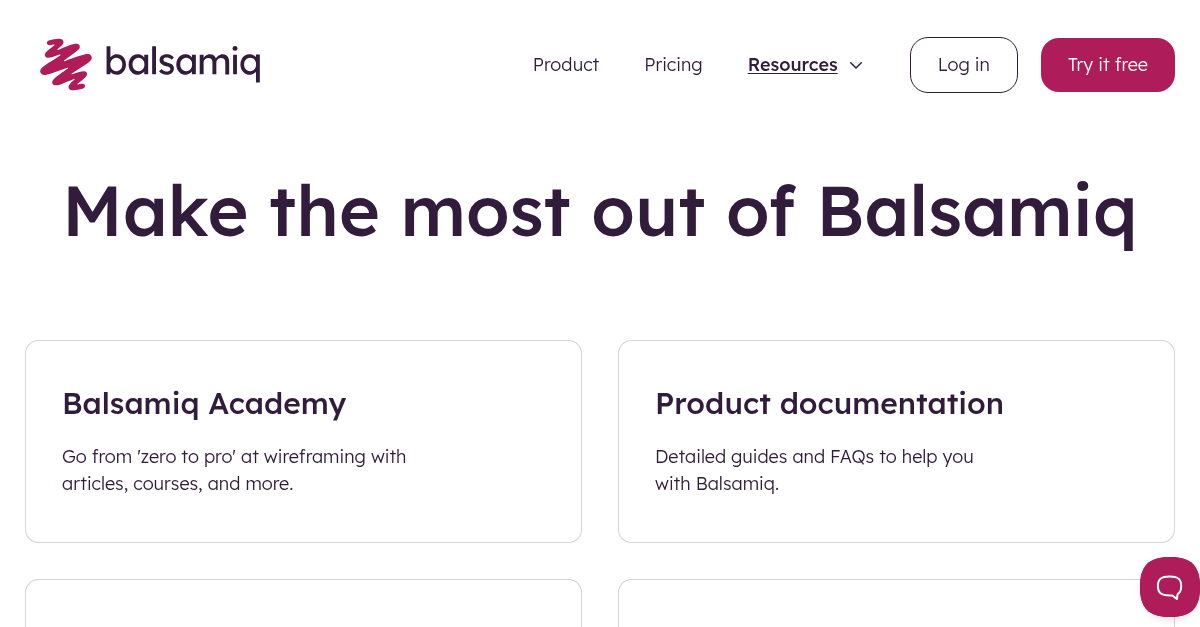This screenshot has height=627, width=1200.
Task: Select Product in the top navigation
Action: (x=566, y=65)
